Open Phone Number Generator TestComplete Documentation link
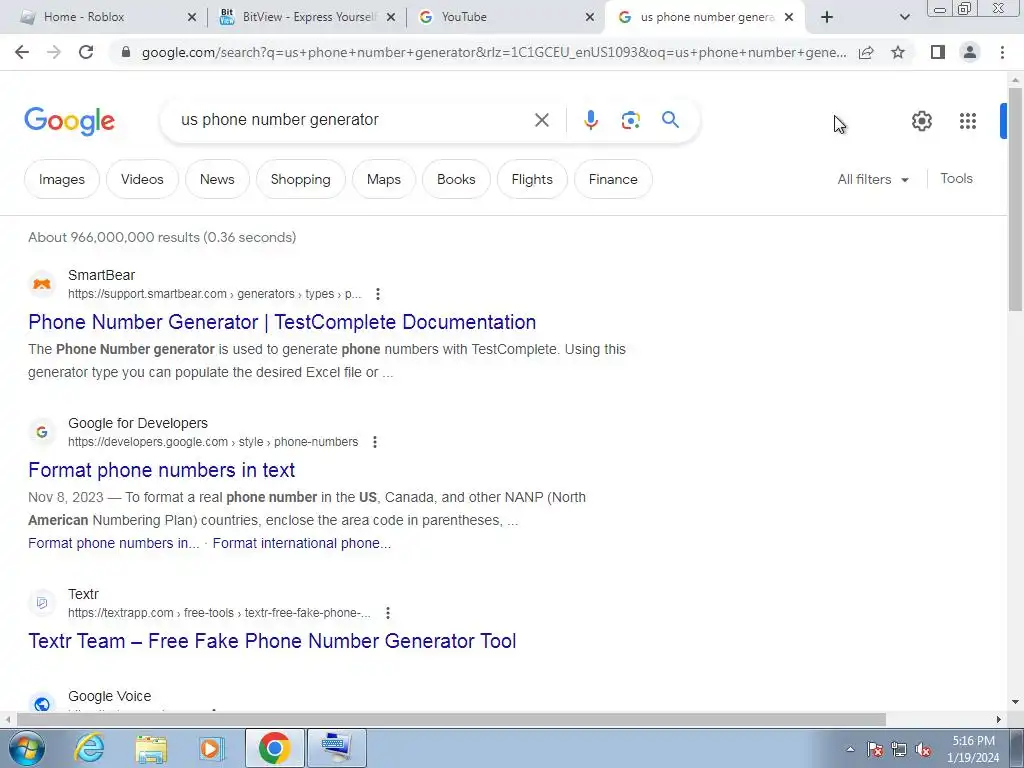 click(x=282, y=322)
